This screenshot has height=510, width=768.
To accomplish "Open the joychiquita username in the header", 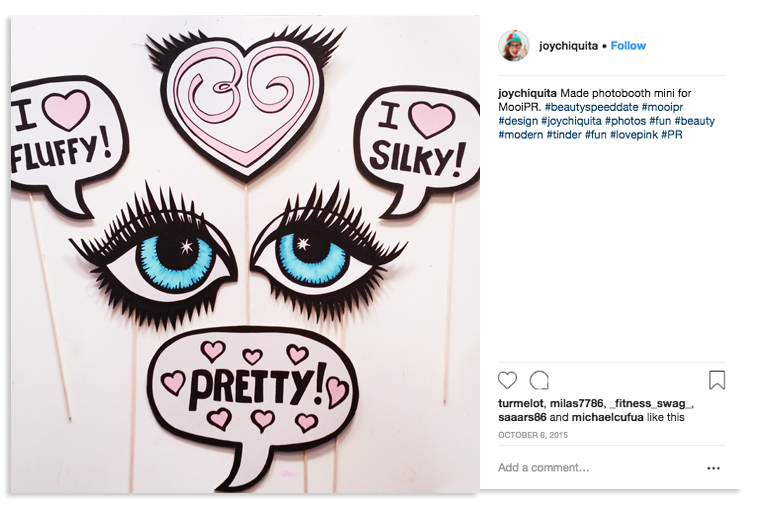I will 570,46.
